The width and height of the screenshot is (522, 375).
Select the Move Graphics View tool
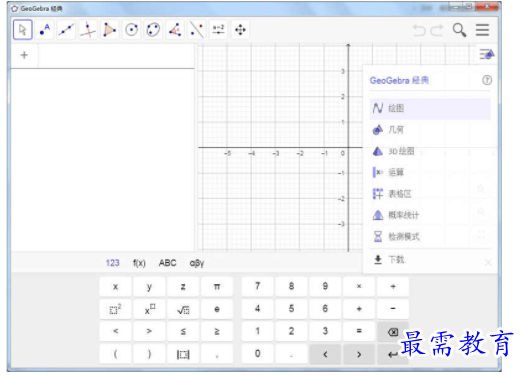coord(240,30)
